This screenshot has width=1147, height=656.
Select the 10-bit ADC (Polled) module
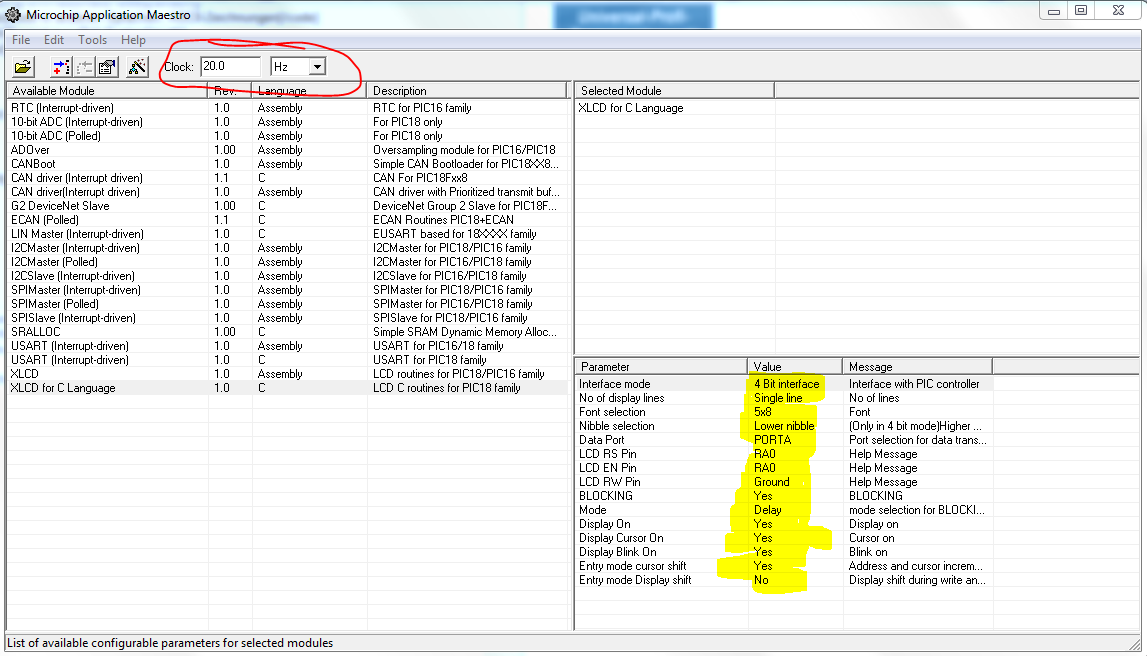[287, 135]
